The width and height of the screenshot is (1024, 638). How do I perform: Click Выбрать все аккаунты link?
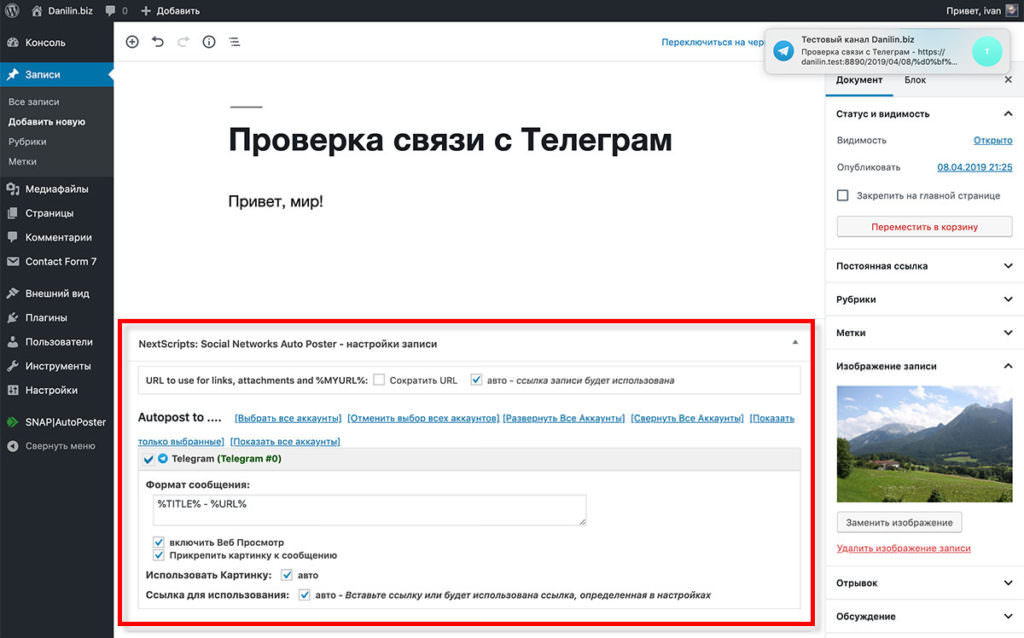(x=288, y=418)
